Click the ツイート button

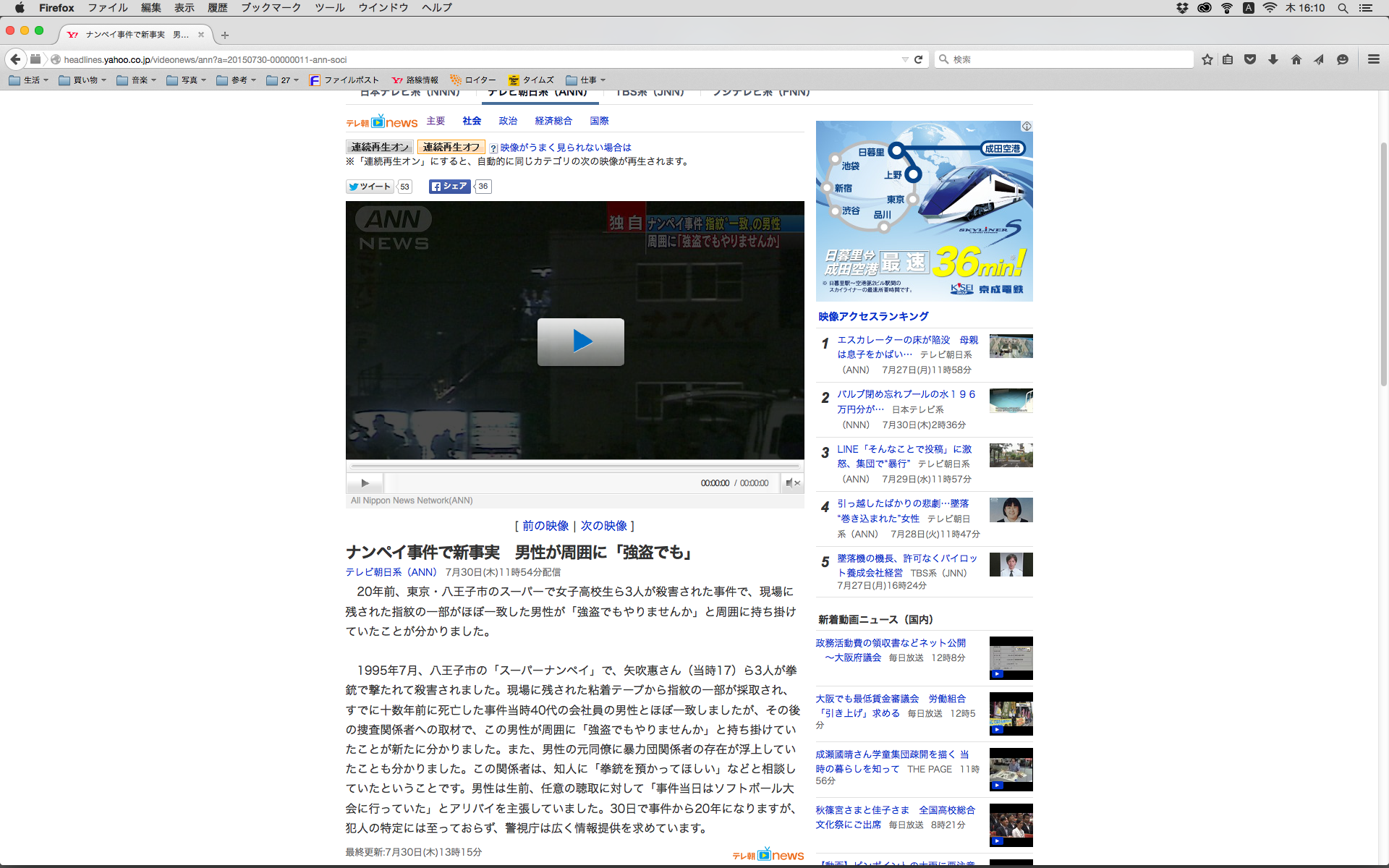click(370, 187)
